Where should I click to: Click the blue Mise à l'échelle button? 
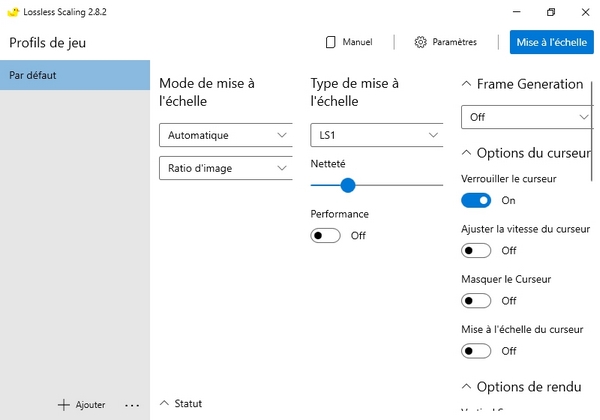[551, 42]
